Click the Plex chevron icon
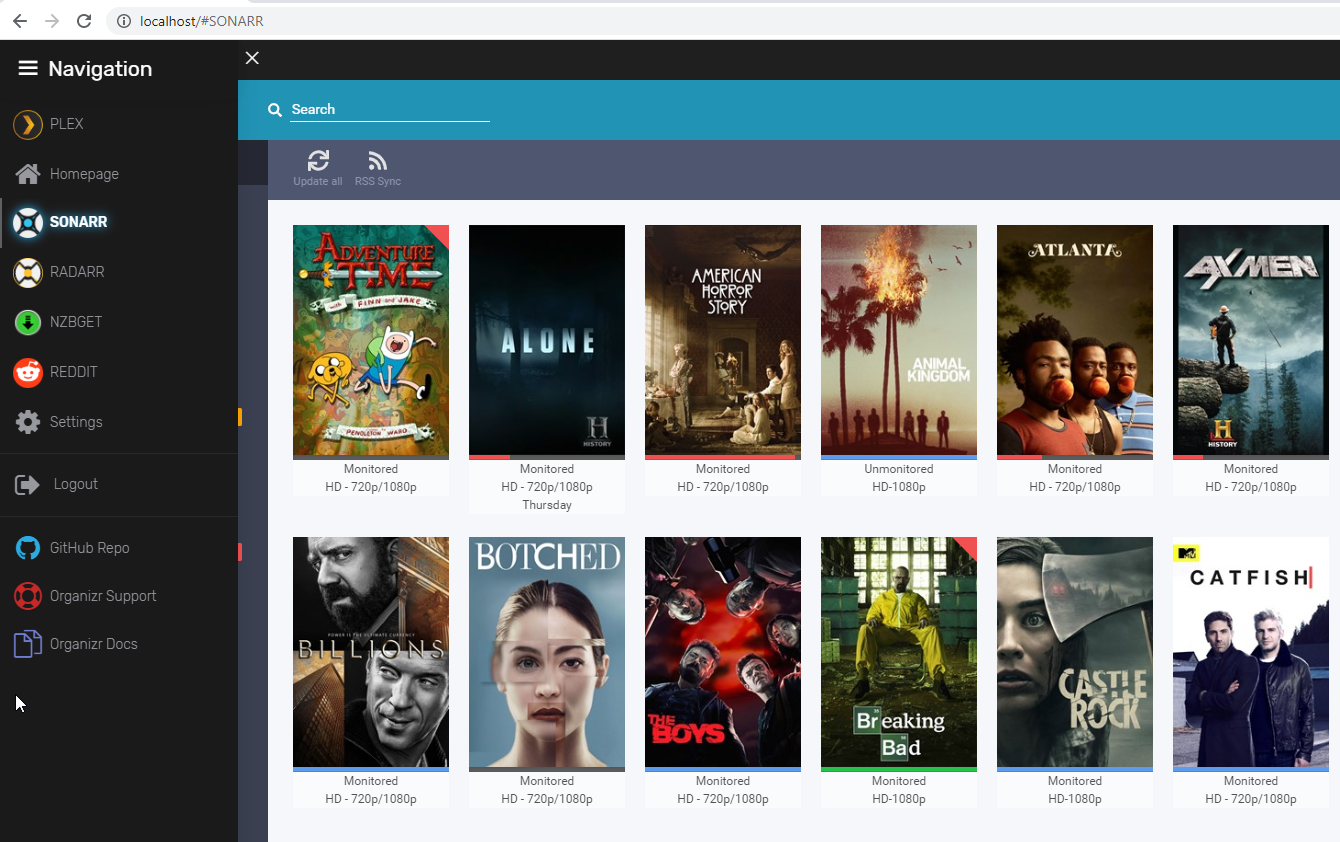Viewport: 1340px width, 842px height. (x=28, y=124)
